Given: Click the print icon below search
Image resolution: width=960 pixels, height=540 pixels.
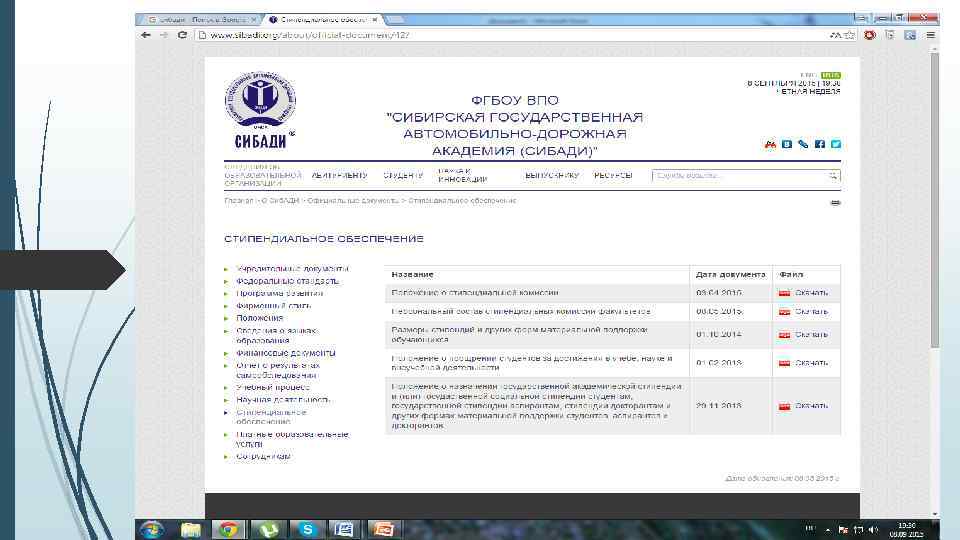Looking at the screenshot, I should [x=835, y=203].
